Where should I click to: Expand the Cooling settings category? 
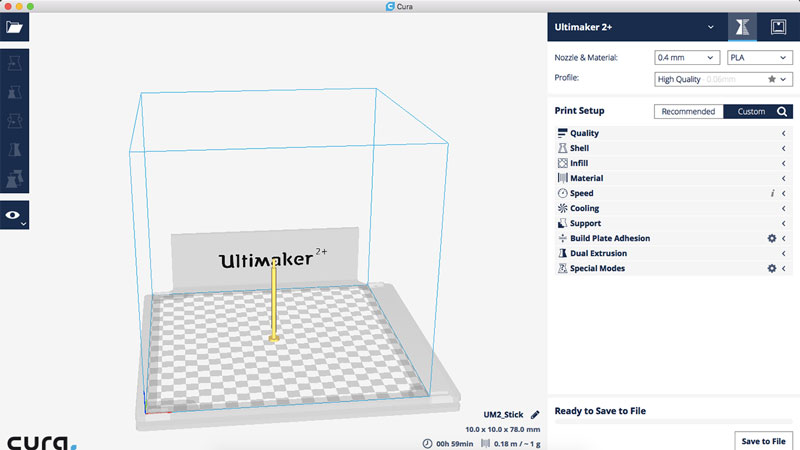tap(673, 208)
